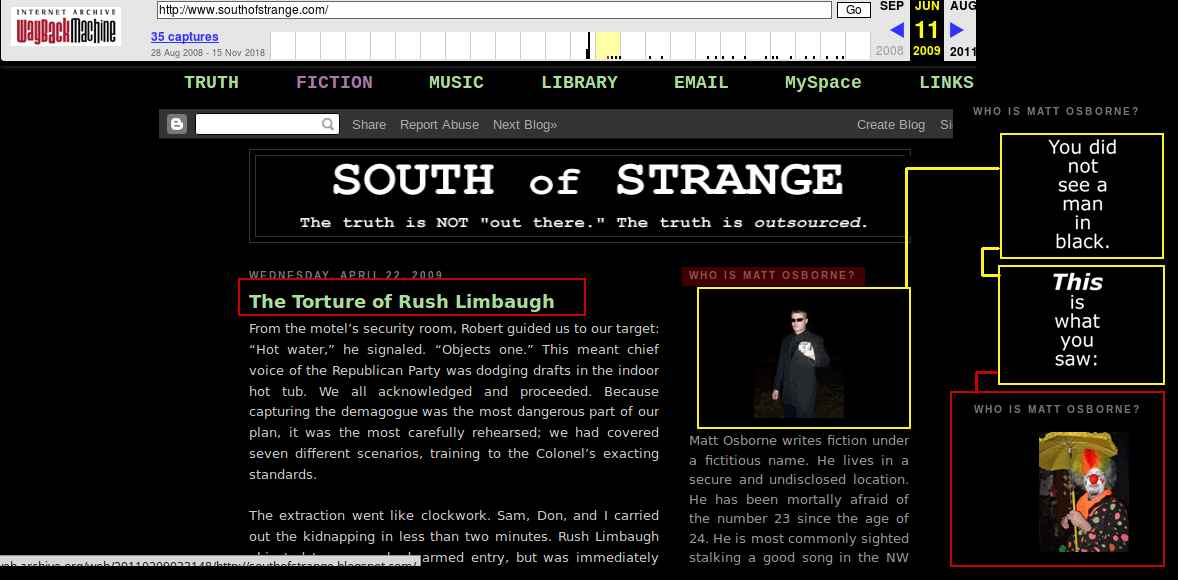Open the post "The Torture of Rush Limbaugh"
Image resolution: width=1178 pixels, height=580 pixels.
(x=402, y=301)
